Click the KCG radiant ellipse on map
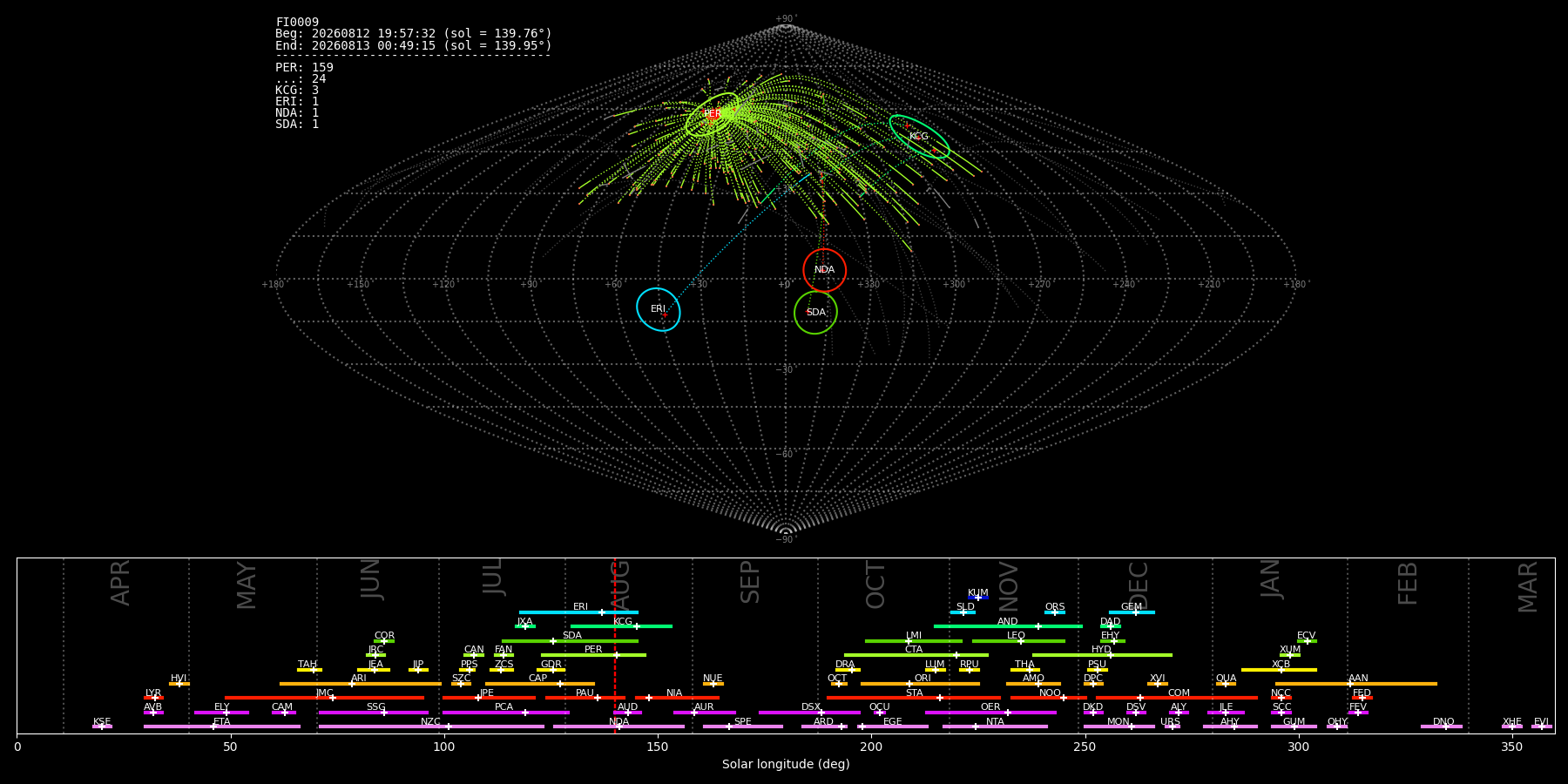 [919, 136]
